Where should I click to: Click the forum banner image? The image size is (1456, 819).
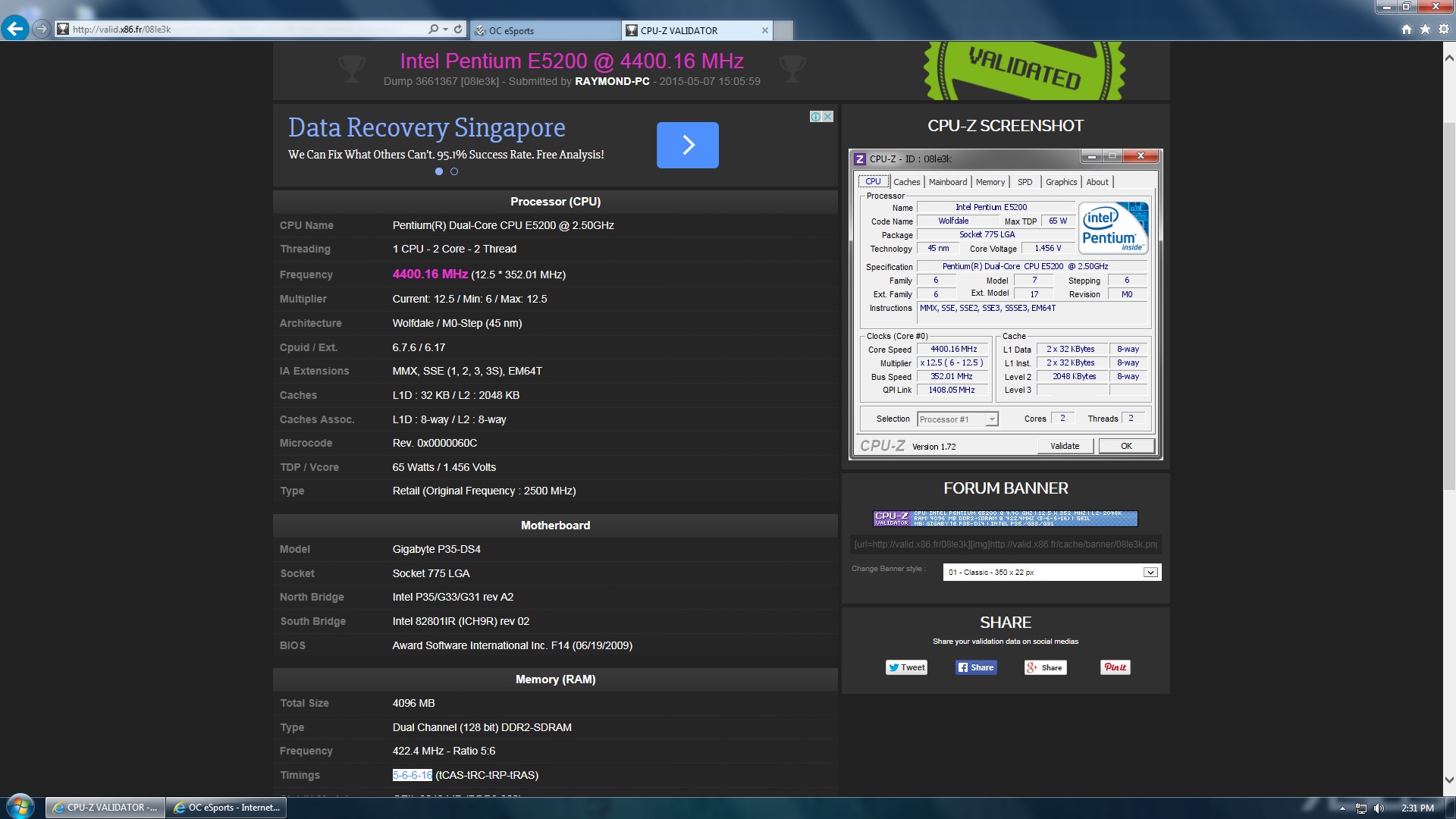1006,519
